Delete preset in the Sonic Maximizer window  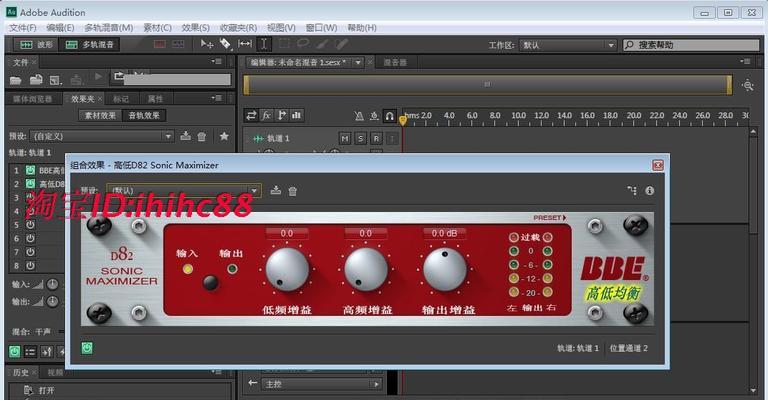(292, 191)
